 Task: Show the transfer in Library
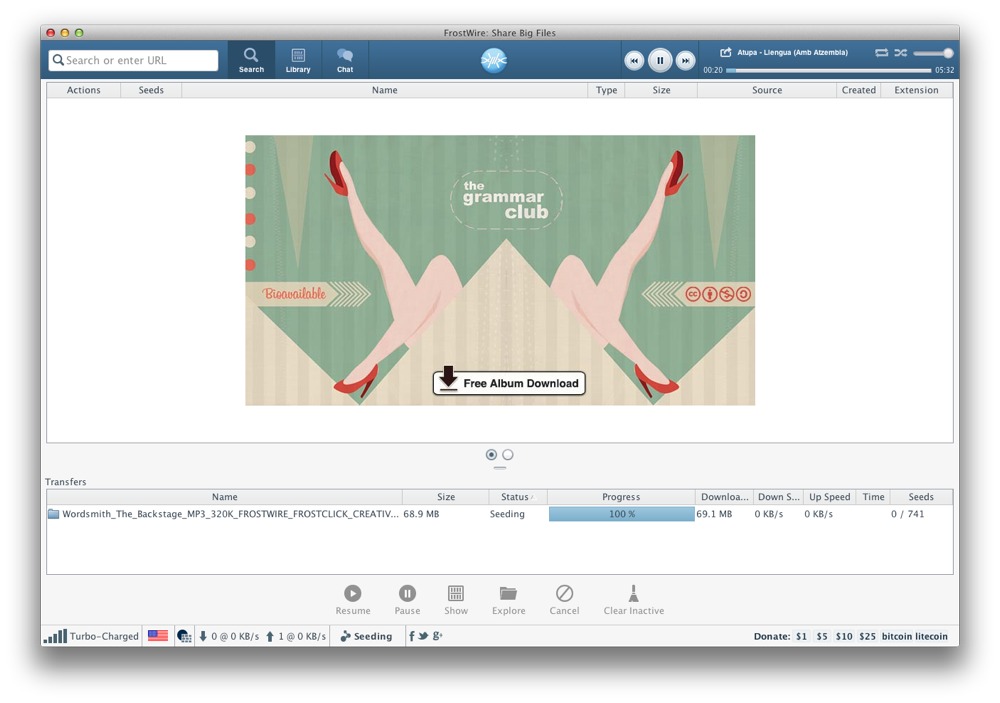456,600
